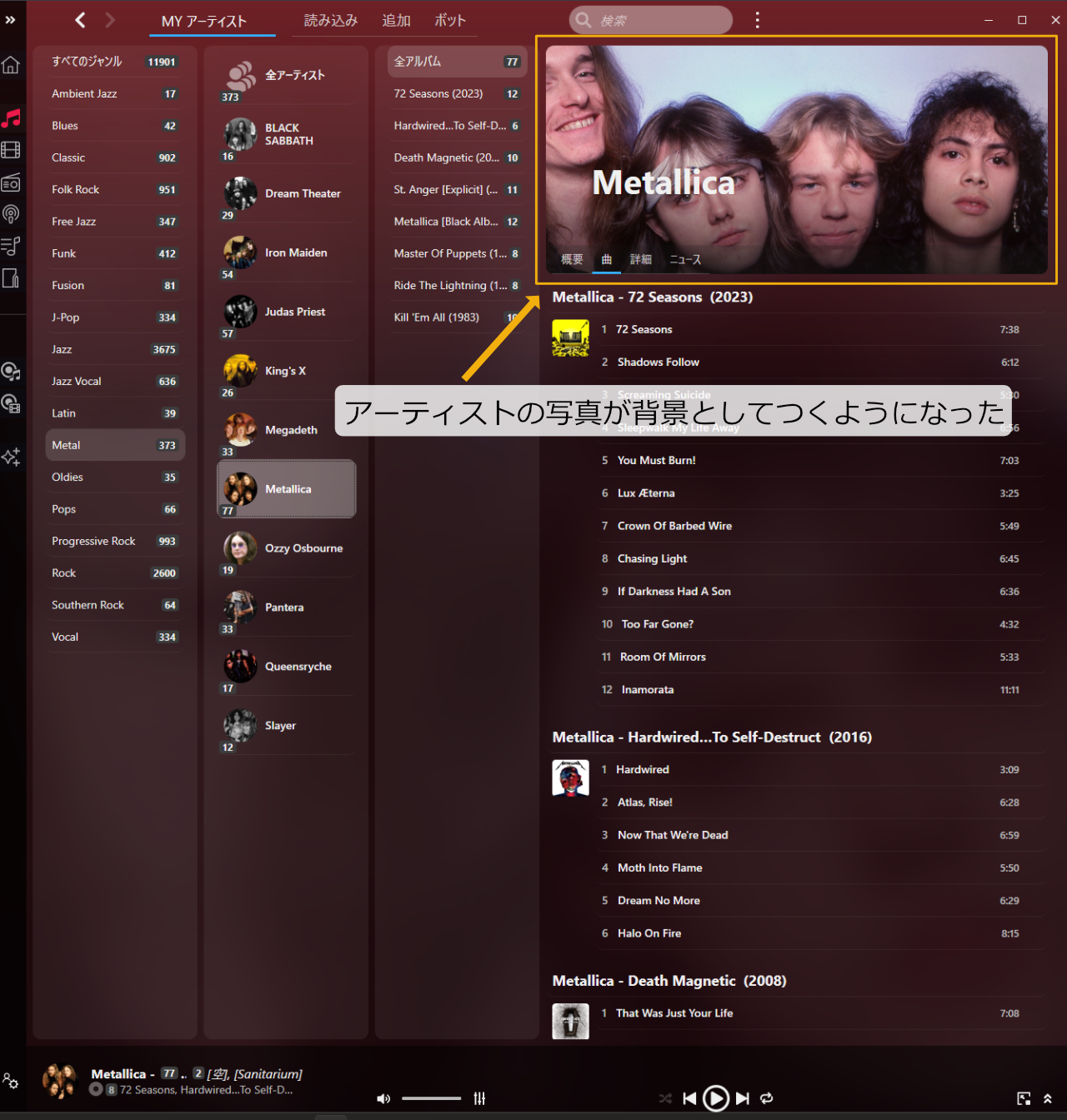Navigate back with the left arrow
The height and width of the screenshot is (1120, 1067).
80,20
